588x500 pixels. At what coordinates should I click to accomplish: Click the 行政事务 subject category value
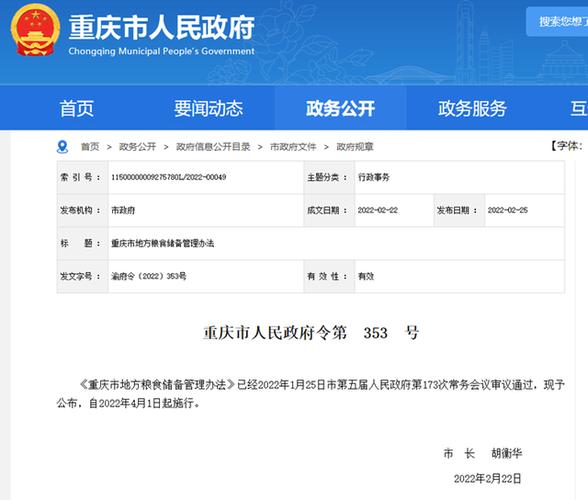pos(374,177)
